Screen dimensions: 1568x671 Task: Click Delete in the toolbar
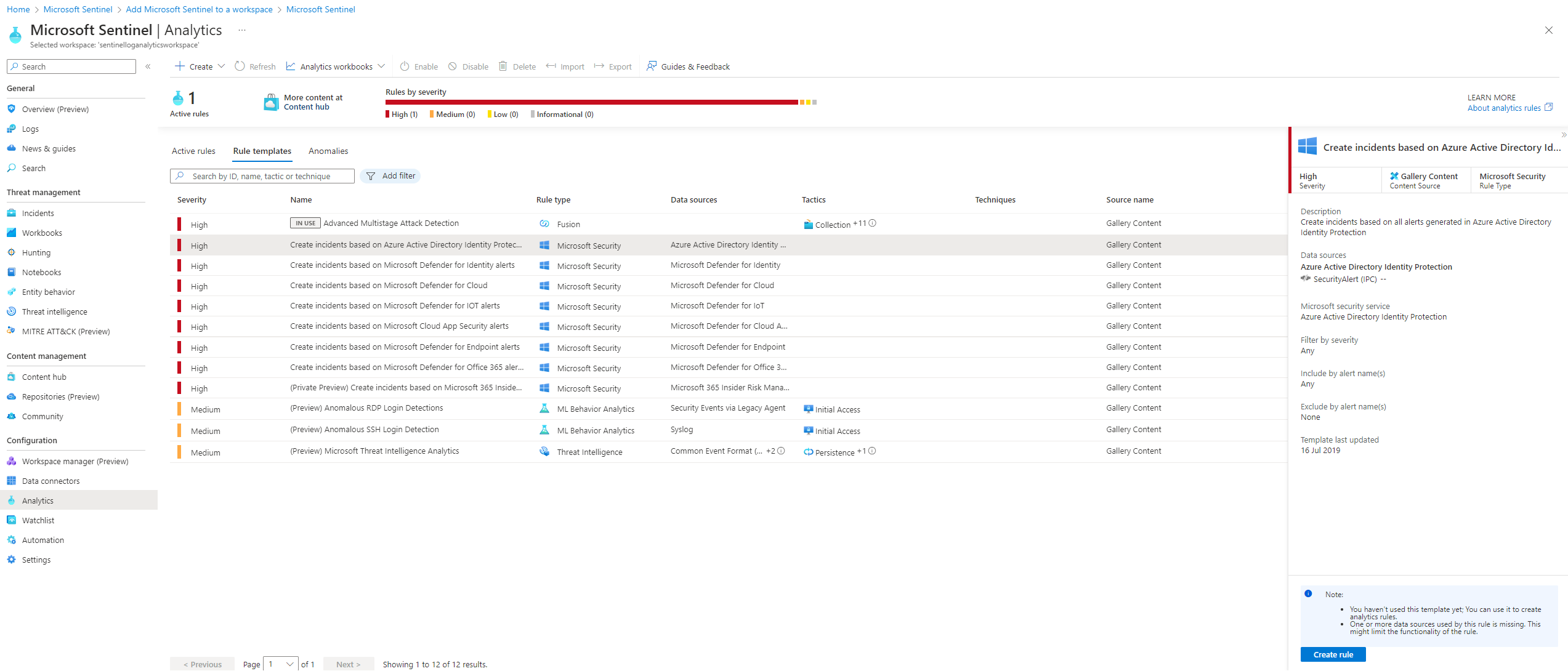pyautogui.click(x=517, y=66)
